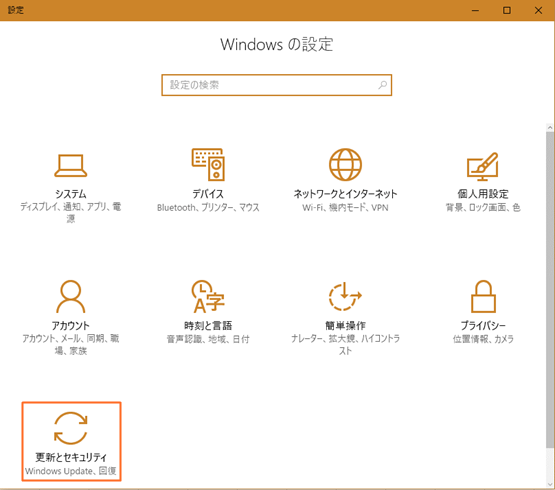Click the 簡単操作 label
This screenshot has width=555, height=490.
coord(345,325)
